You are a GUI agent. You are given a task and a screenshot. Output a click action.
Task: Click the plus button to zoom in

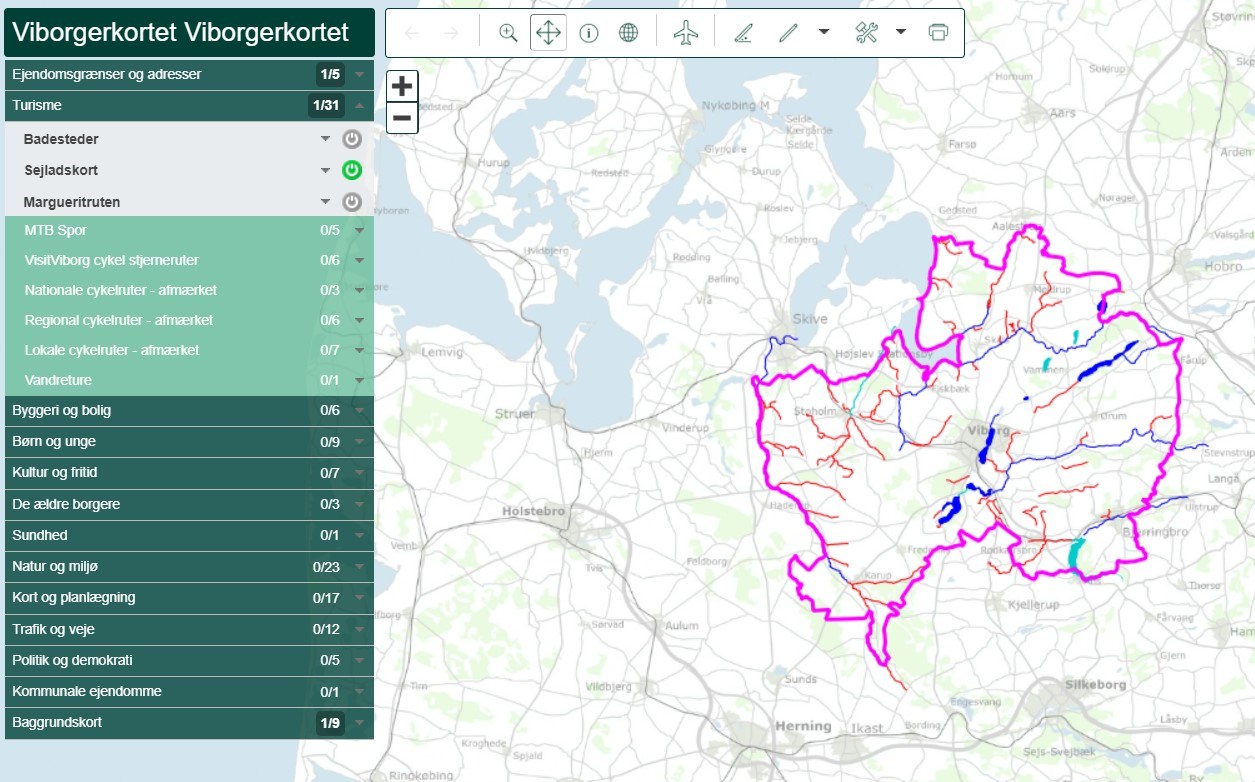(x=402, y=86)
